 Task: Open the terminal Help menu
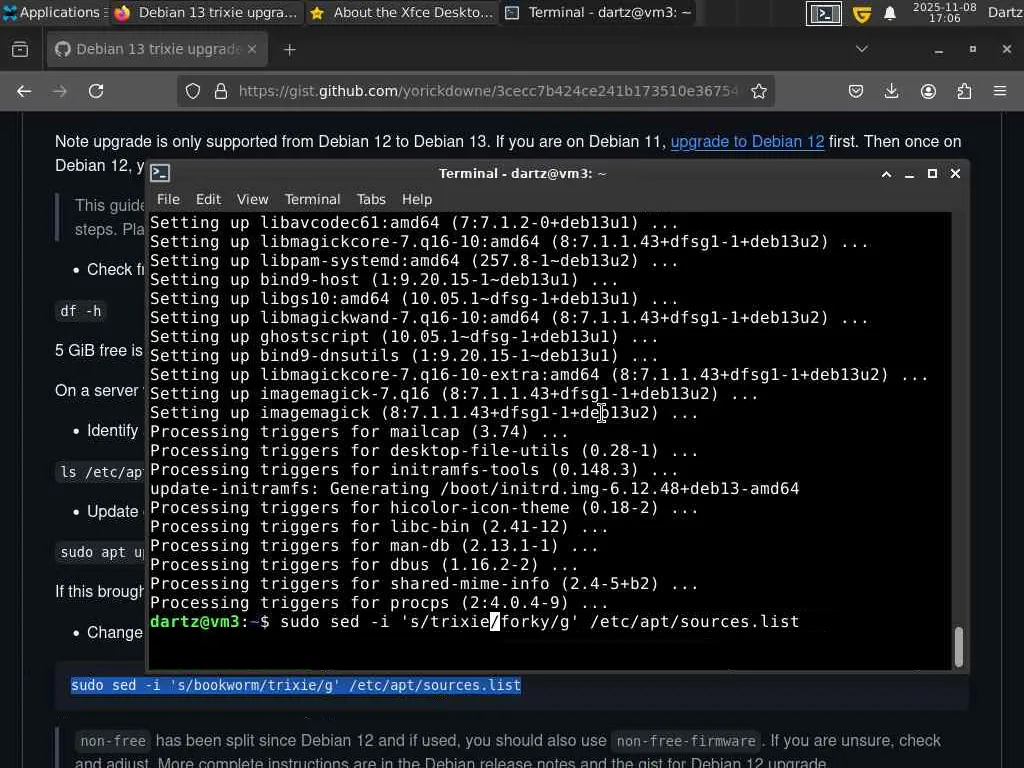pyautogui.click(x=417, y=199)
